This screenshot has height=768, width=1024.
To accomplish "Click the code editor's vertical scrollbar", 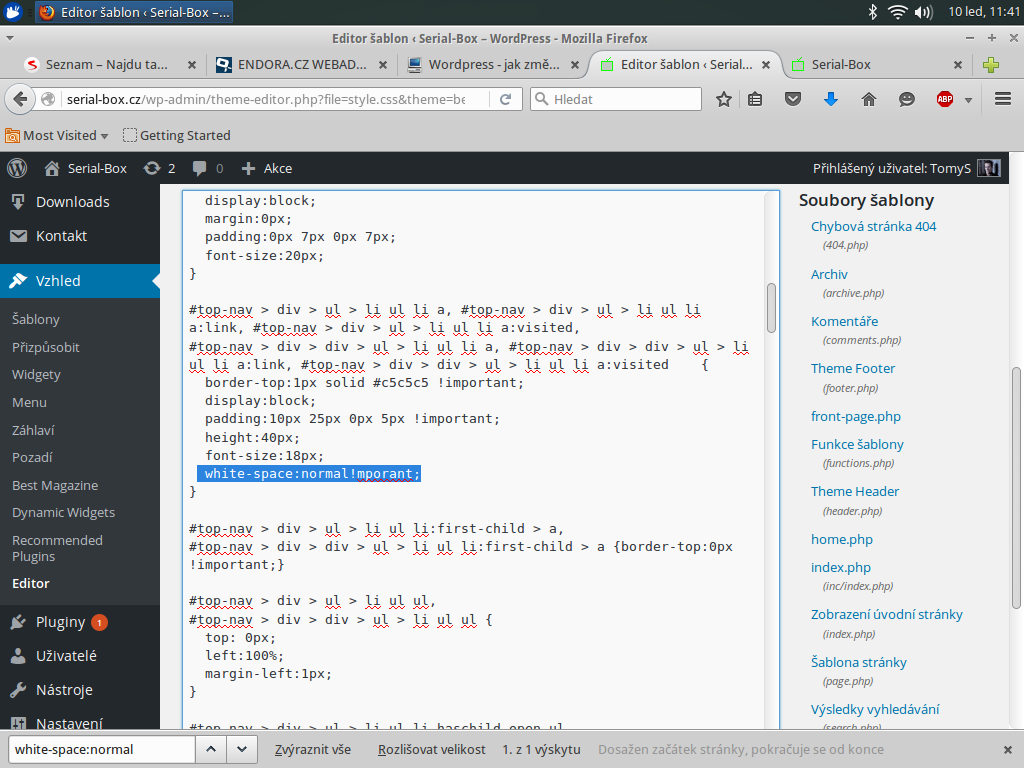I will [x=771, y=308].
